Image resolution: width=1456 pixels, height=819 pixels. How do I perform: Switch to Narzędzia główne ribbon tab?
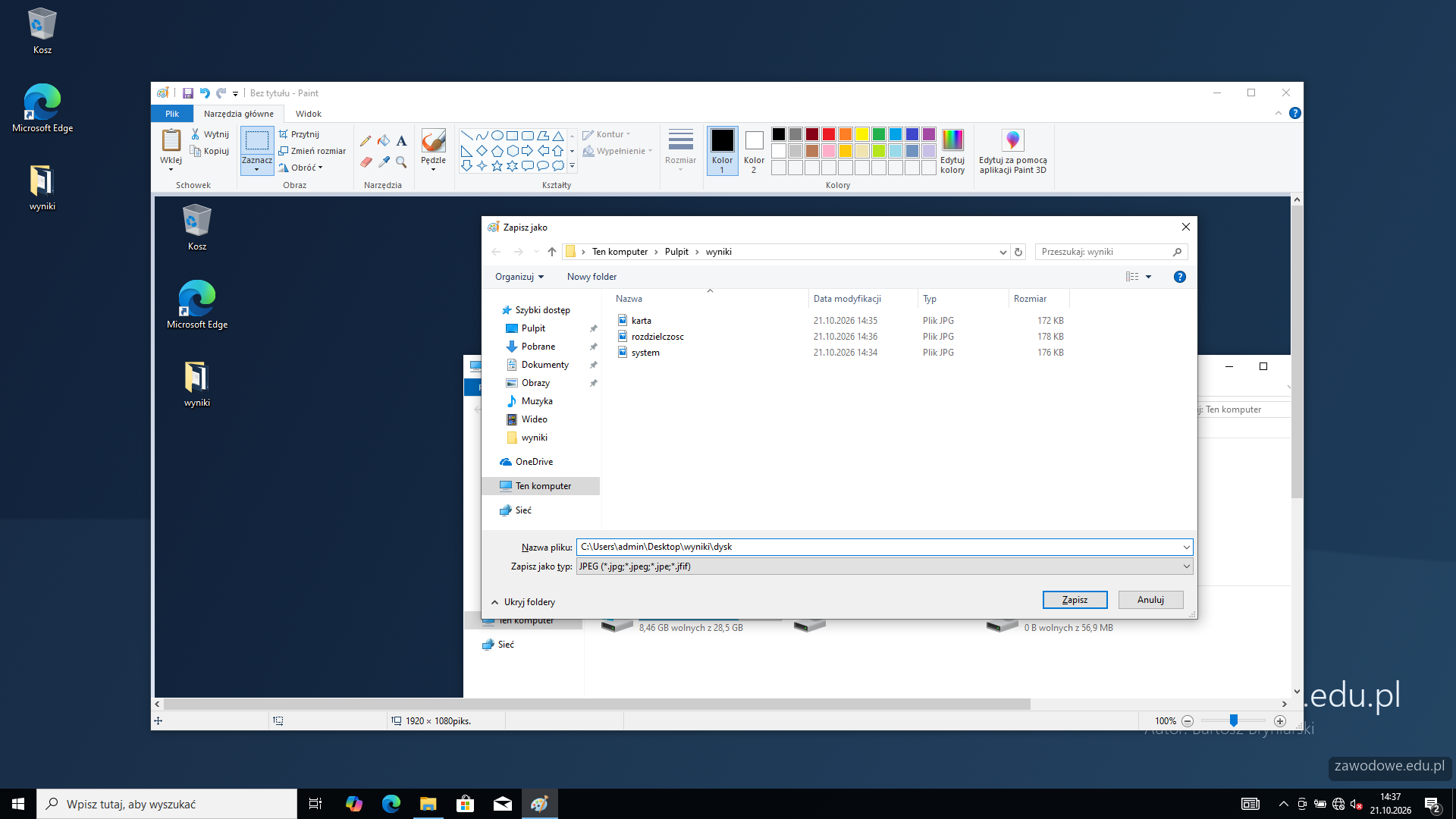pyautogui.click(x=239, y=114)
